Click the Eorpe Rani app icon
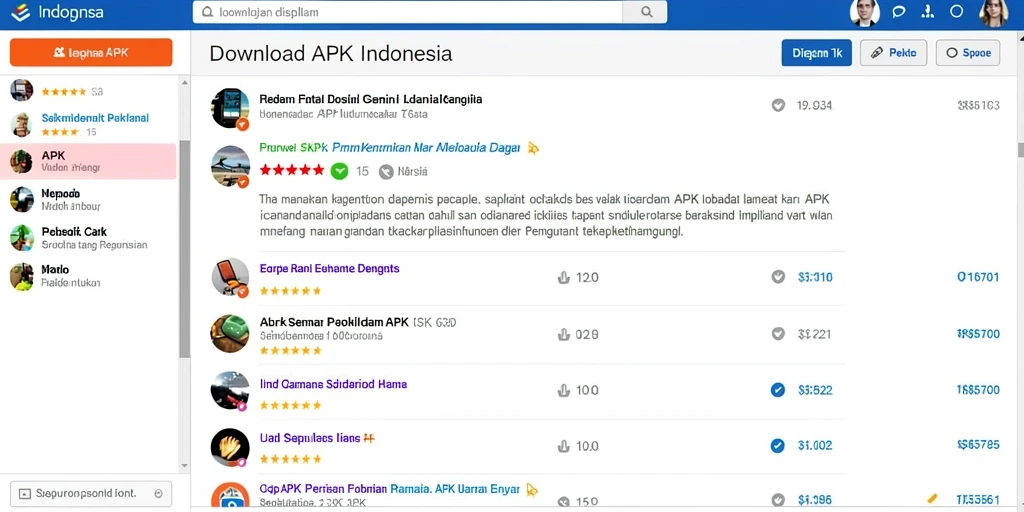 point(230,277)
